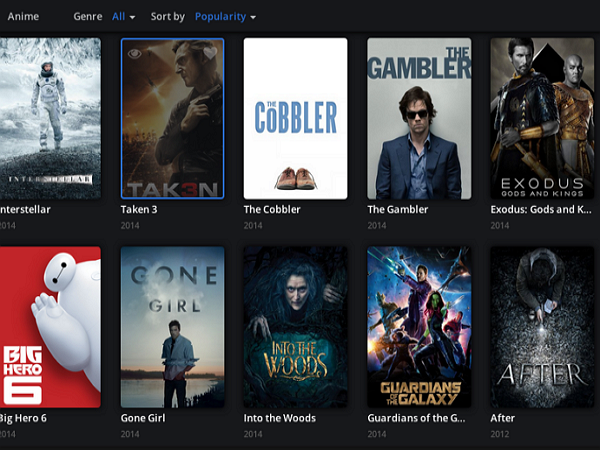600x450 pixels.
Task: Open The Gambler poster
Action: (x=419, y=118)
